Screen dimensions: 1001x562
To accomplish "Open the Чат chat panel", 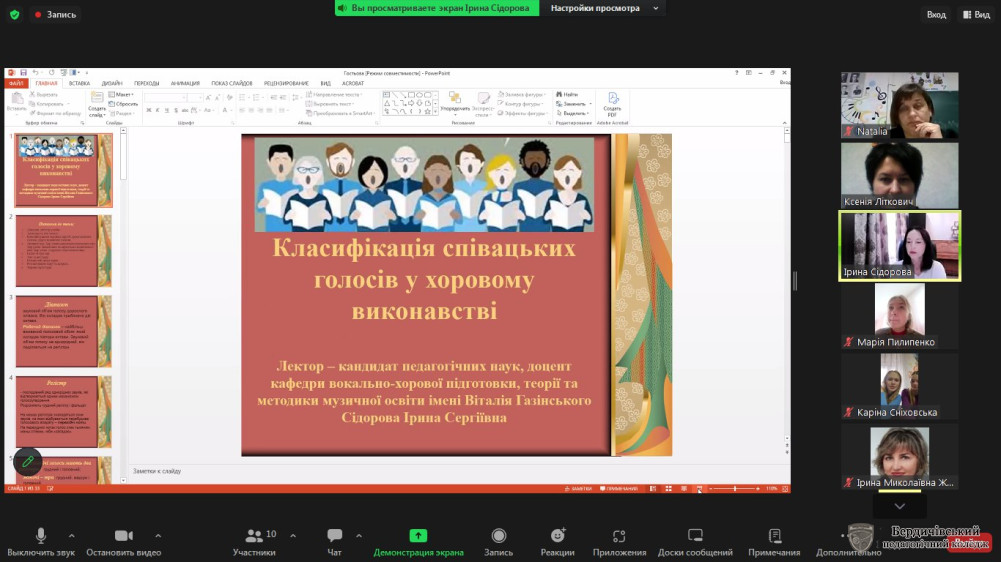I will click(x=334, y=536).
